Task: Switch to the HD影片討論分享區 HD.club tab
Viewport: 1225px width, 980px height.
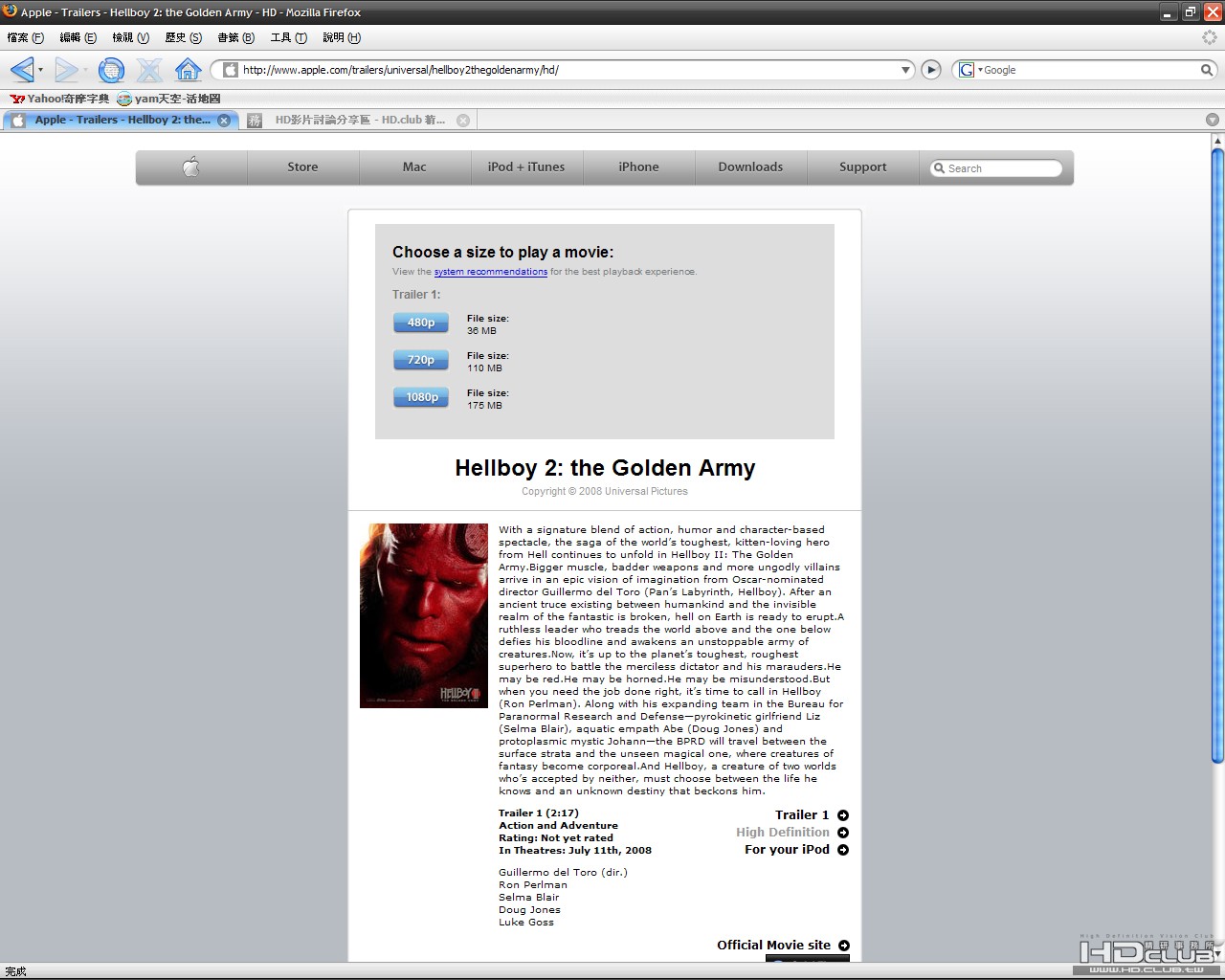Action: point(358,120)
